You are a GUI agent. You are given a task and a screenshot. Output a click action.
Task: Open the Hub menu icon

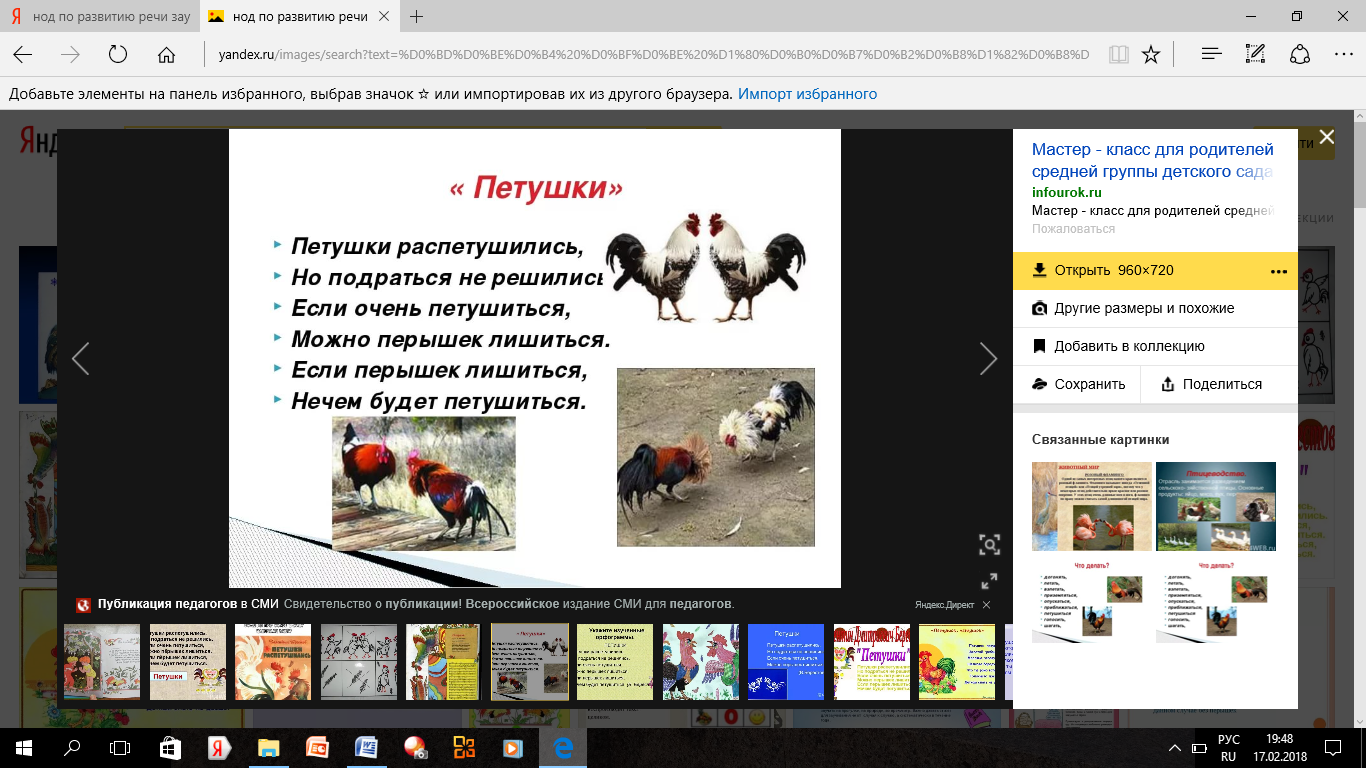pos(1211,55)
